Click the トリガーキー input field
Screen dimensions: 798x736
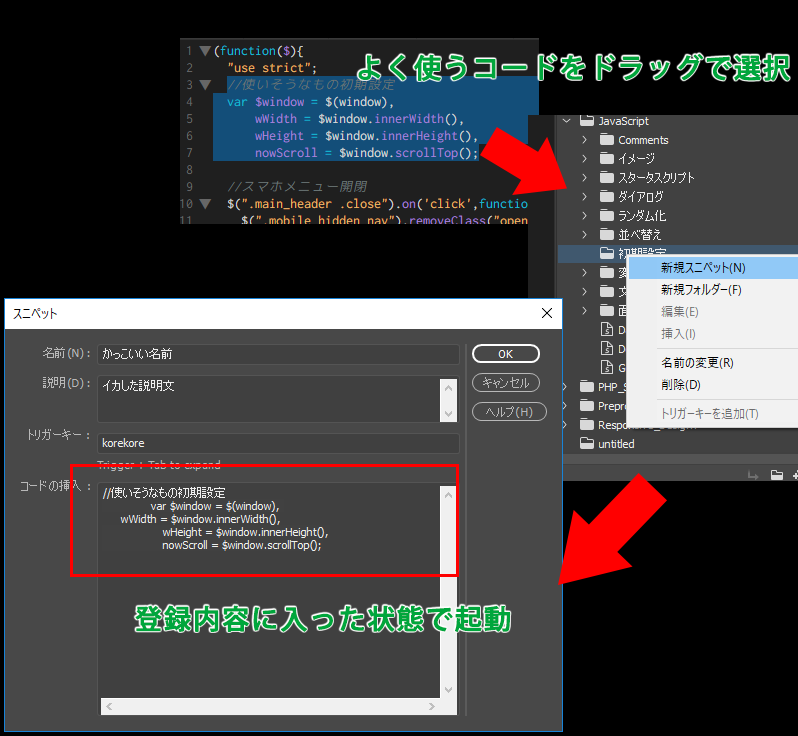pyautogui.click(x=278, y=442)
